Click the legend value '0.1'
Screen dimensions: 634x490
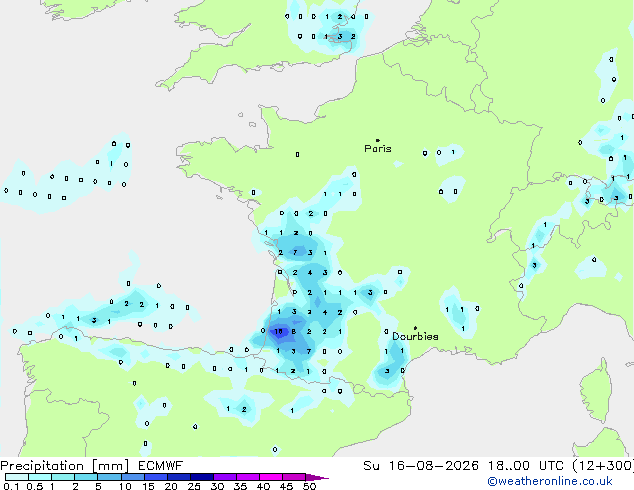(x=11, y=486)
